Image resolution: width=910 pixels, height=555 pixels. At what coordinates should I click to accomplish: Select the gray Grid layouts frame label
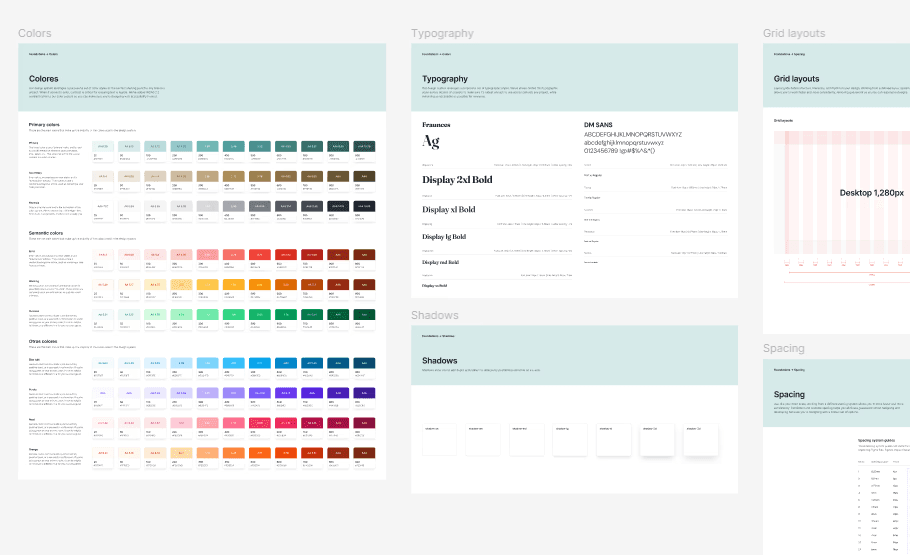click(x=794, y=33)
